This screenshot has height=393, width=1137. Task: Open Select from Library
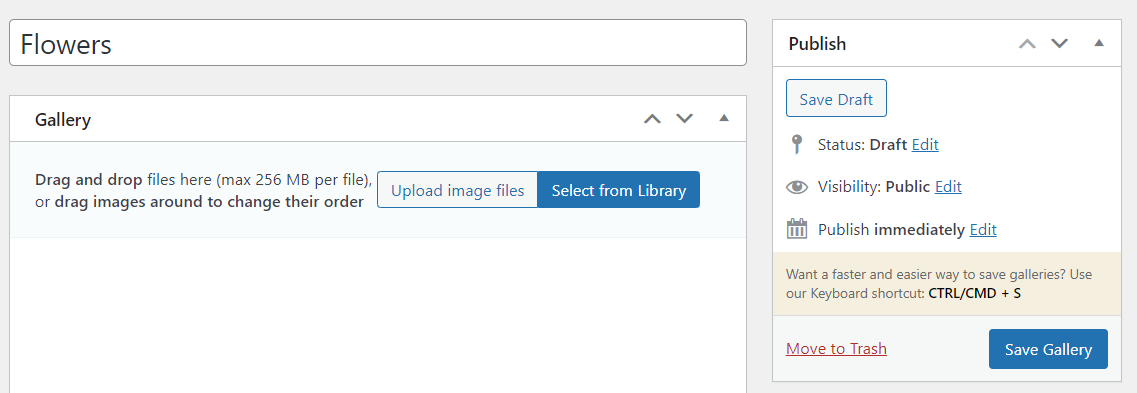coord(619,190)
